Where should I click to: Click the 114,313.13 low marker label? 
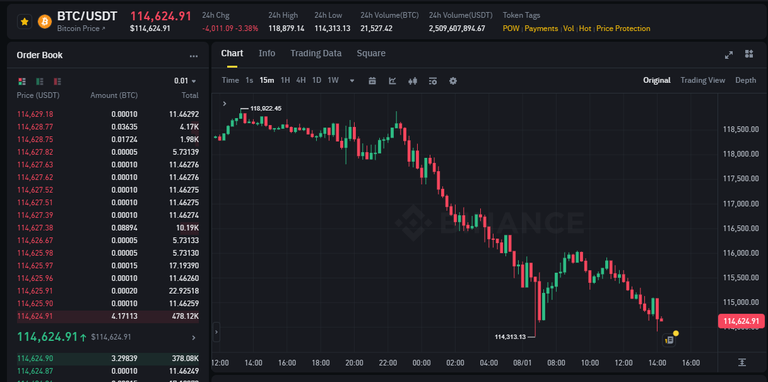[510, 336]
